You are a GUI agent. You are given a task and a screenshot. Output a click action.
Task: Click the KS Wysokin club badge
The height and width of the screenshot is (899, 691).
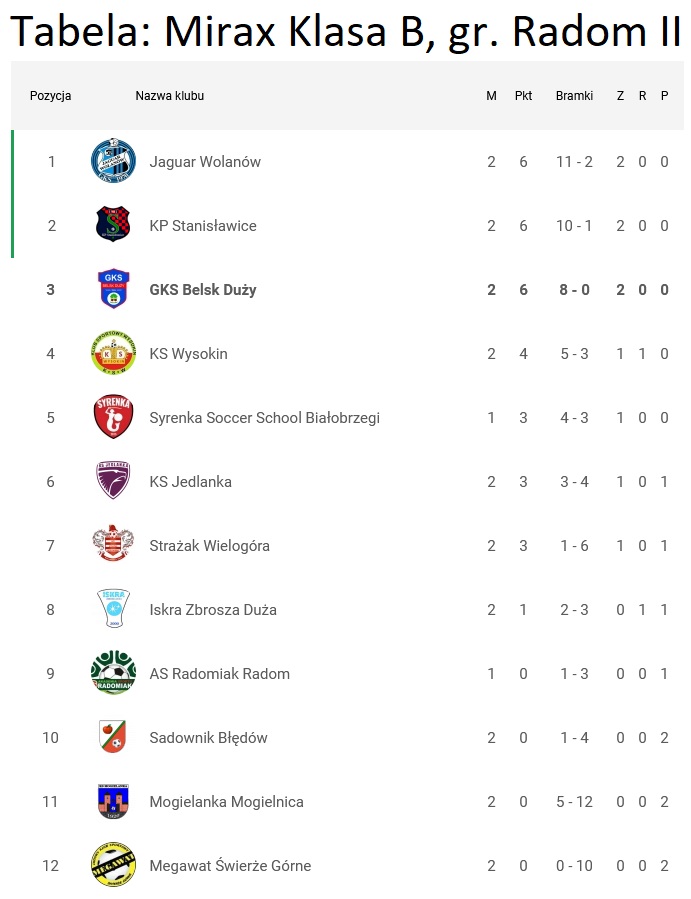112,353
